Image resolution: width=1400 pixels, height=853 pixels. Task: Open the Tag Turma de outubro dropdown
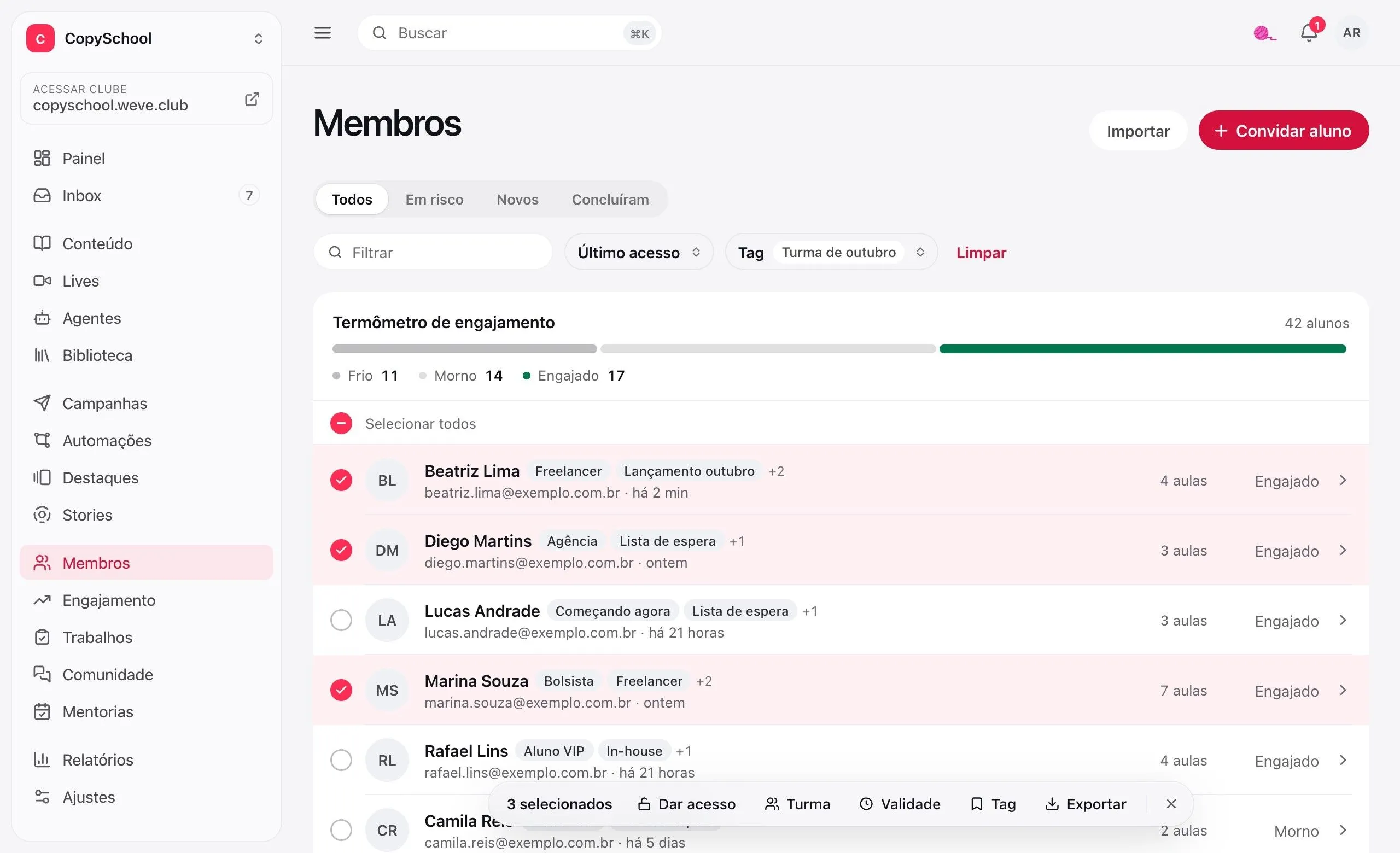[831, 252]
